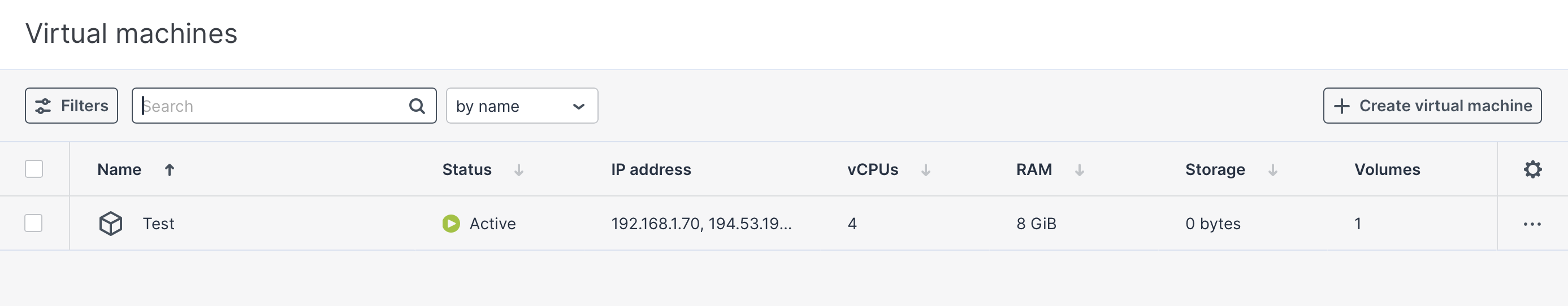Click the green Active status icon

(451, 224)
